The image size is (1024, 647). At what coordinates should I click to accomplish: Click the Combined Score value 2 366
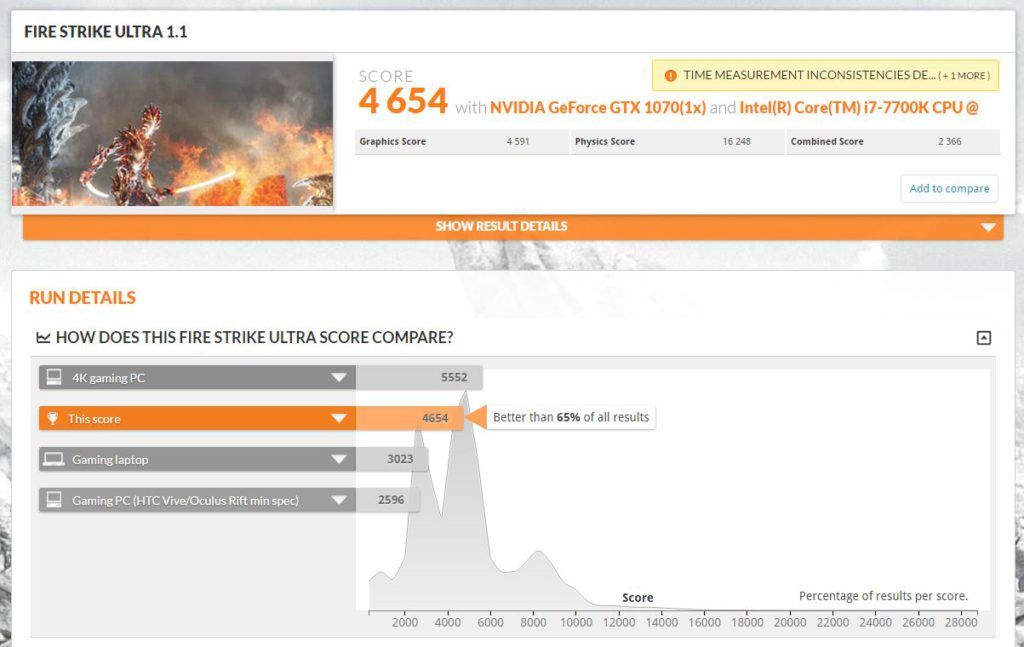click(x=950, y=142)
